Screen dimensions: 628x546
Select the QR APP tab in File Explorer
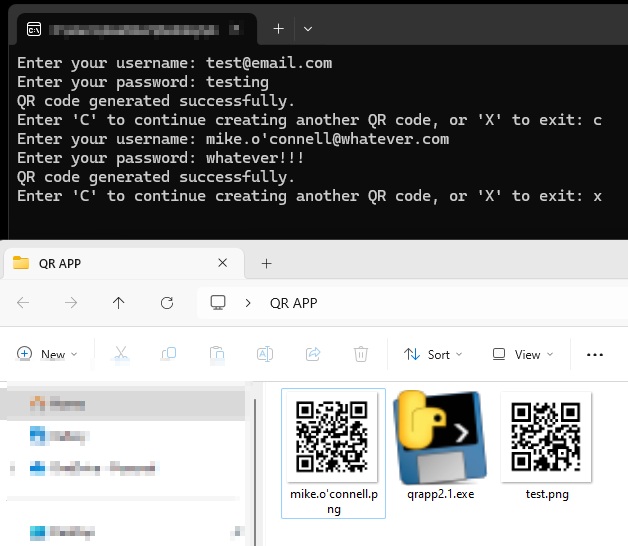coord(124,263)
